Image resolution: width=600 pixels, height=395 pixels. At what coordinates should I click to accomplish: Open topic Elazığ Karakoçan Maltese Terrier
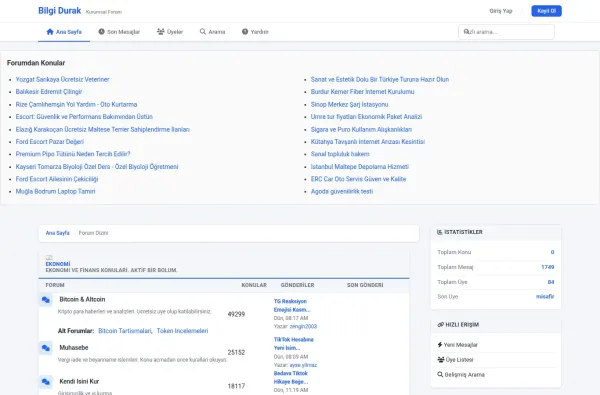click(x=103, y=129)
